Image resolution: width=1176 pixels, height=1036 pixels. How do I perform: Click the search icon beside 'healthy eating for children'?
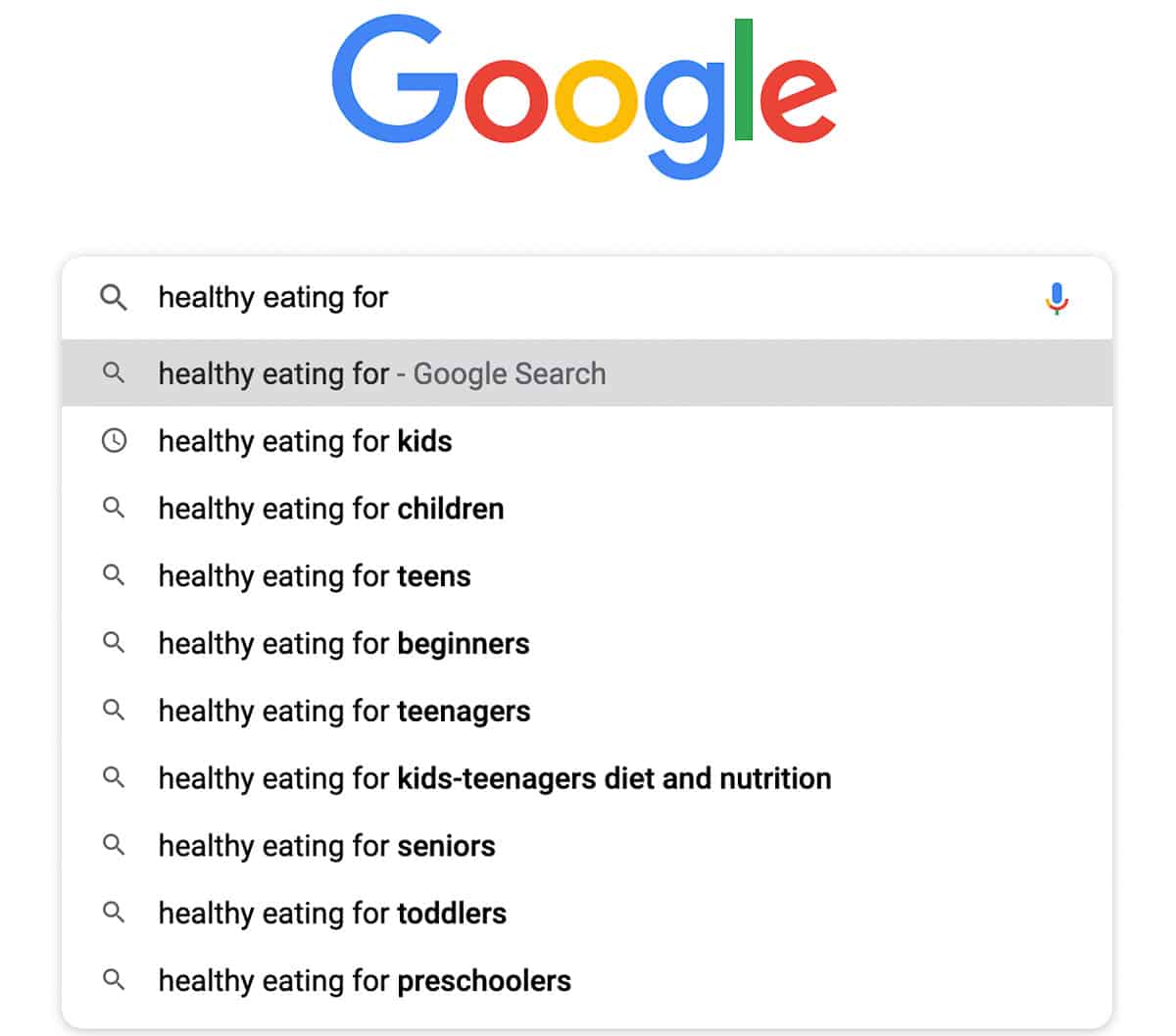point(115,509)
